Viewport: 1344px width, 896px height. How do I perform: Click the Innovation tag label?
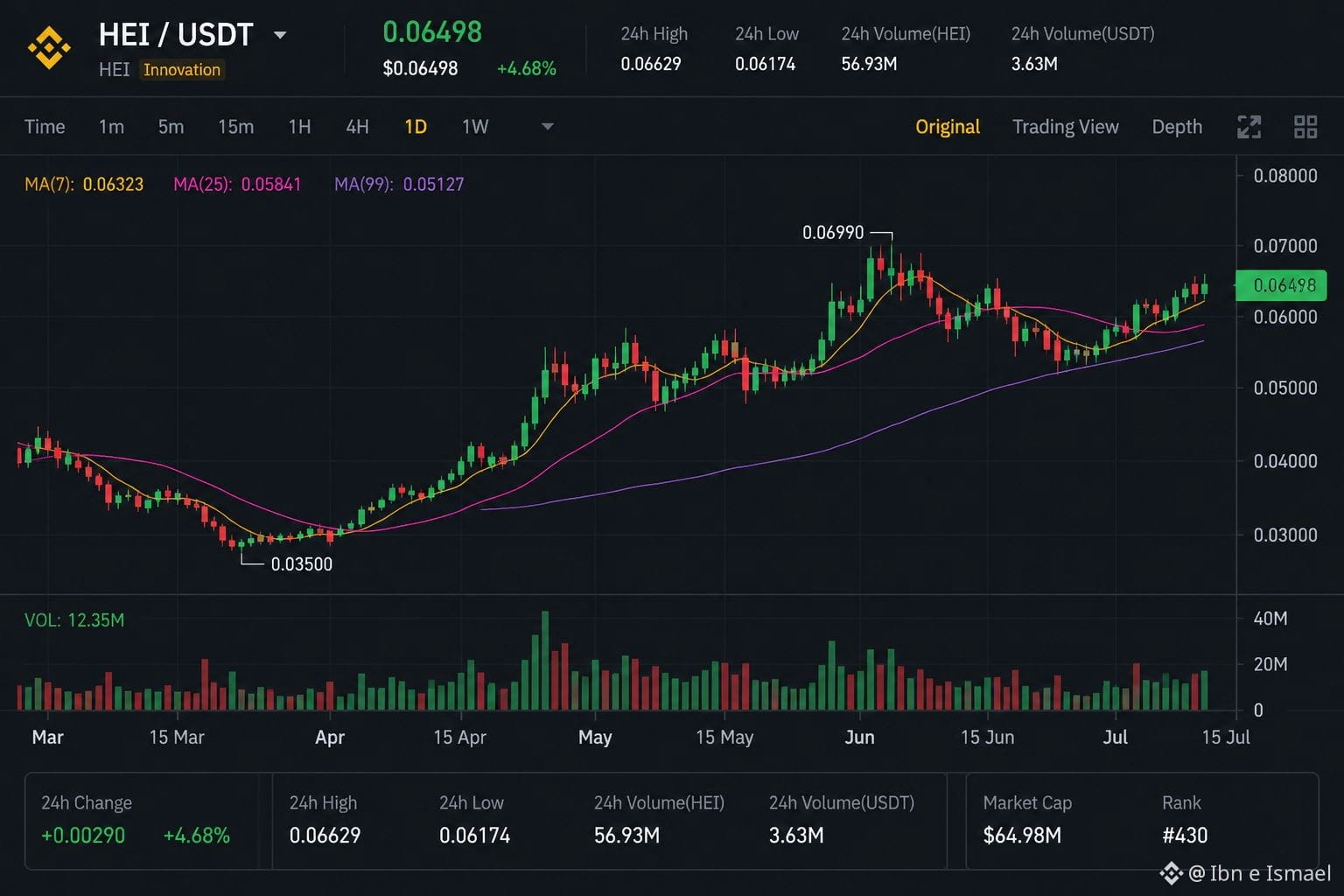[182, 70]
